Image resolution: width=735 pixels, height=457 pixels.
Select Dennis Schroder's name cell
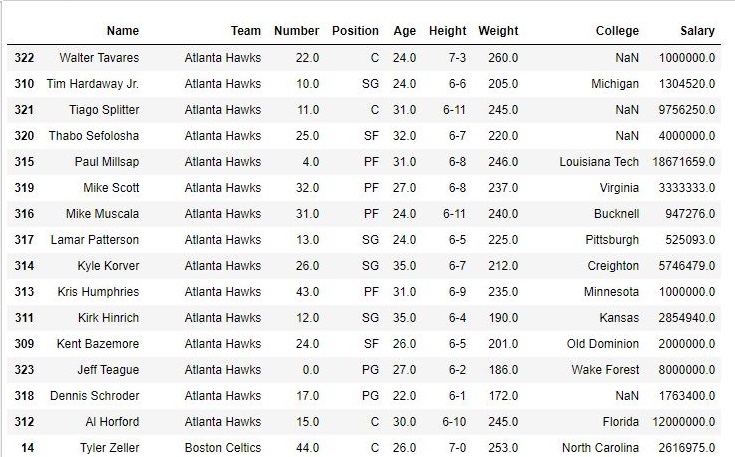[95, 396]
